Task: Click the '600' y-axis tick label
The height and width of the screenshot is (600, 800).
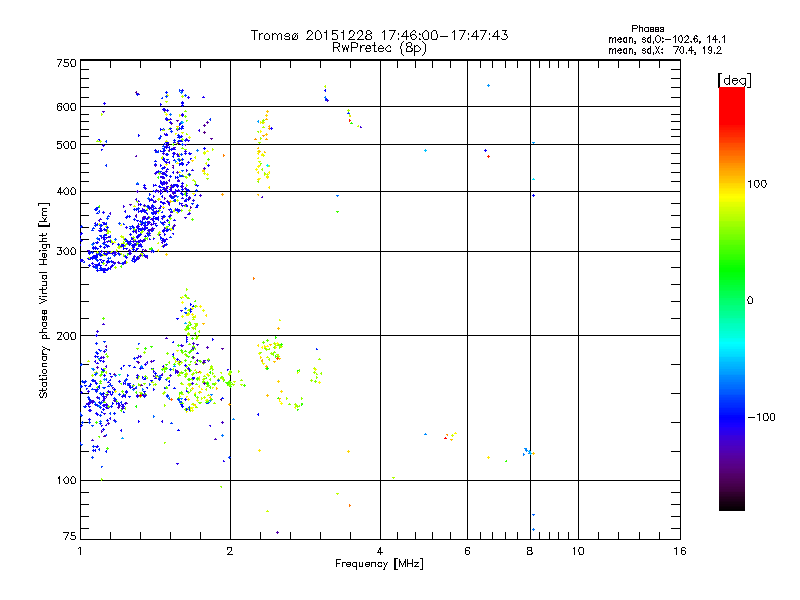Action: coord(66,107)
